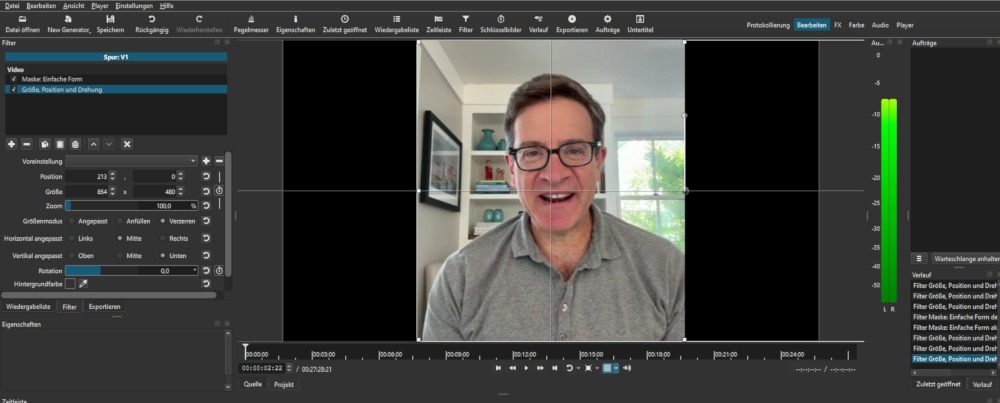Click the Hintergrundfarbe color swatch
This screenshot has width=1000, height=403.
70,284
